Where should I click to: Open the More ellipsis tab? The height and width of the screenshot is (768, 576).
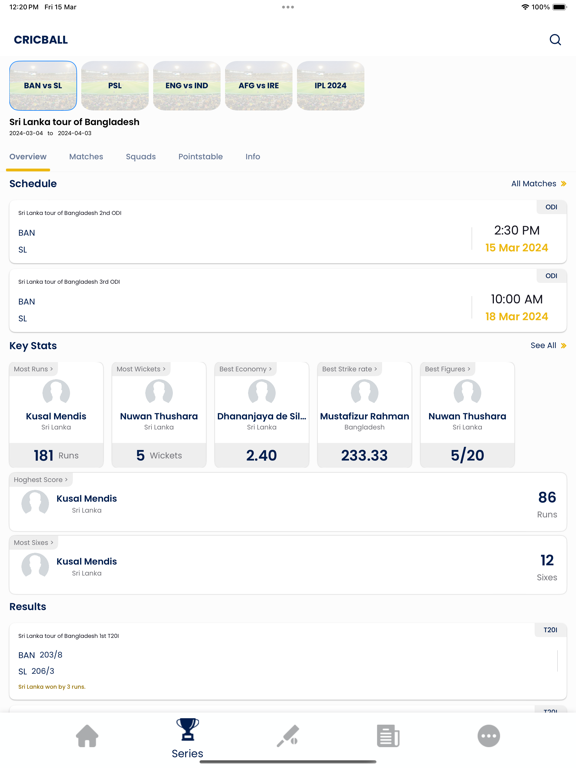click(488, 736)
